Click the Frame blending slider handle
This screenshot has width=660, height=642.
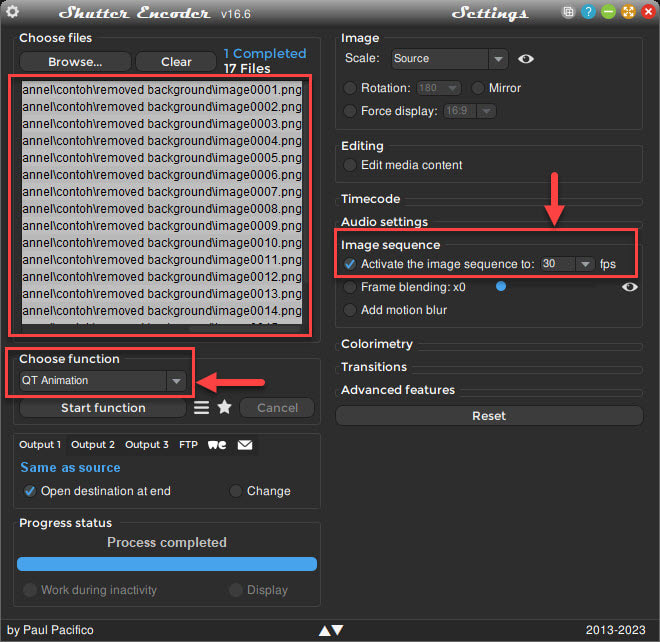(x=500, y=286)
